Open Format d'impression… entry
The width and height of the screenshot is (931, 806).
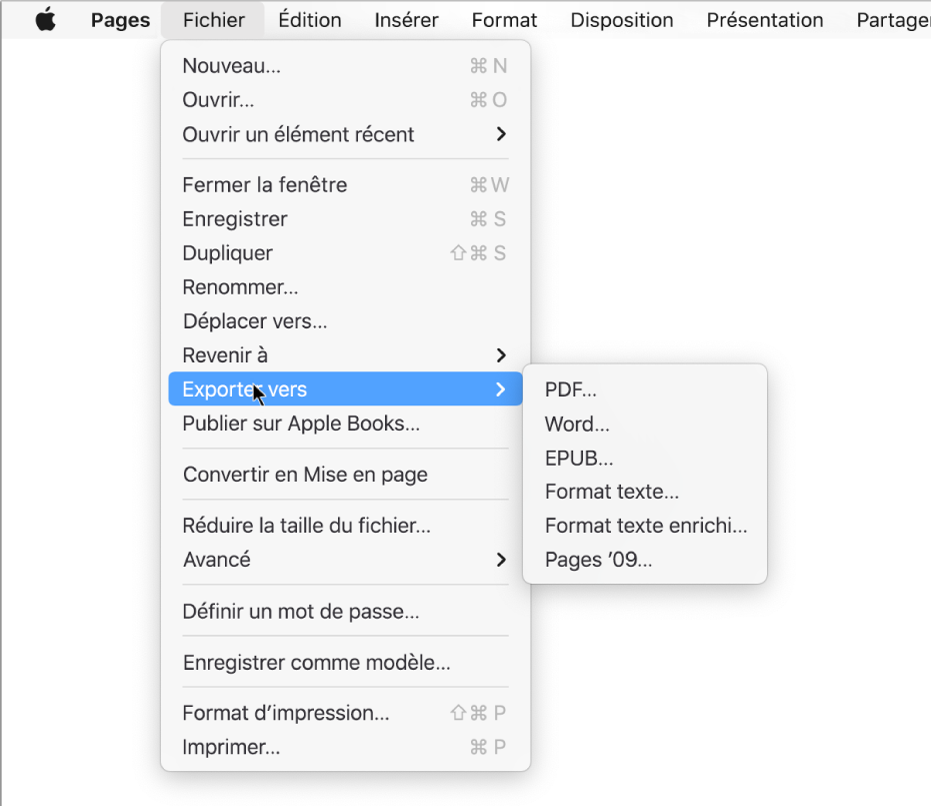click(345, 713)
